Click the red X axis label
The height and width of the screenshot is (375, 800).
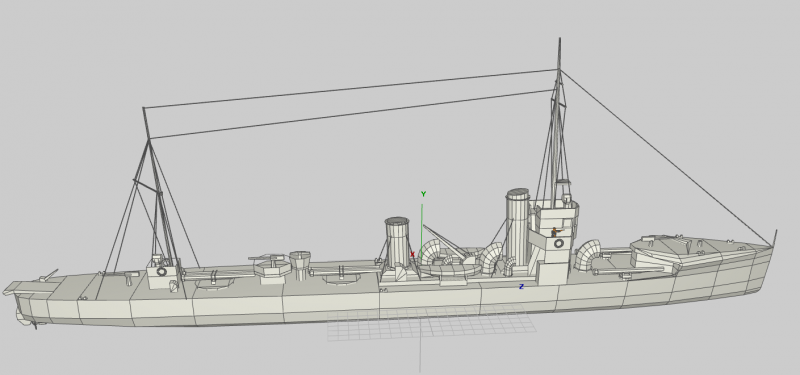(412, 254)
